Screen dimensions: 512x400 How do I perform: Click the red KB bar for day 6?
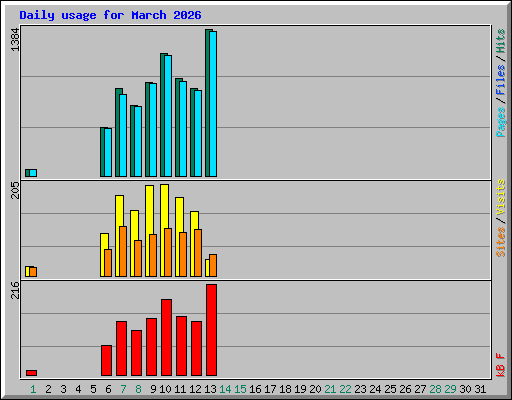(106, 360)
